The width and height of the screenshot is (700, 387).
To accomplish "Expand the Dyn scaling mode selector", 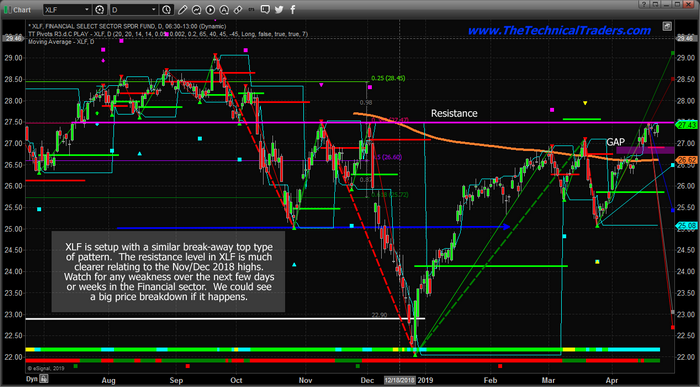I will (31, 379).
